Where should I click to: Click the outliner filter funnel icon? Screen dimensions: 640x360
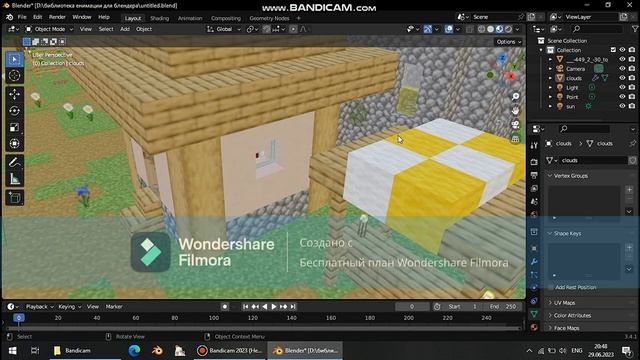click(635, 29)
